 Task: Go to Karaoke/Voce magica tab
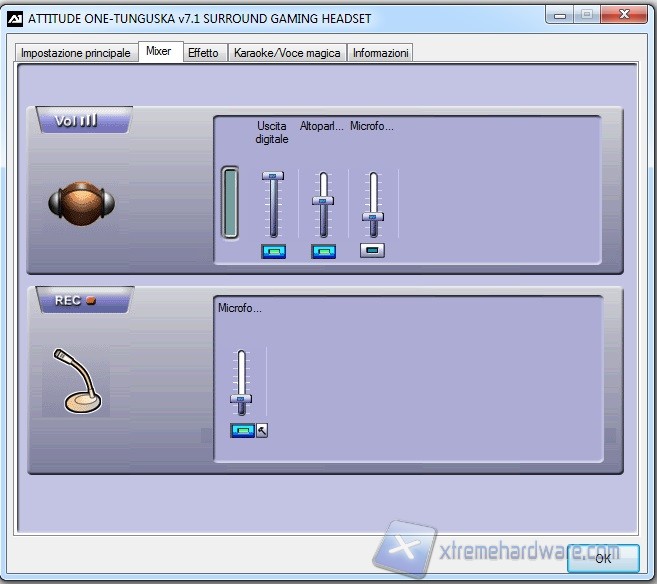287,53
